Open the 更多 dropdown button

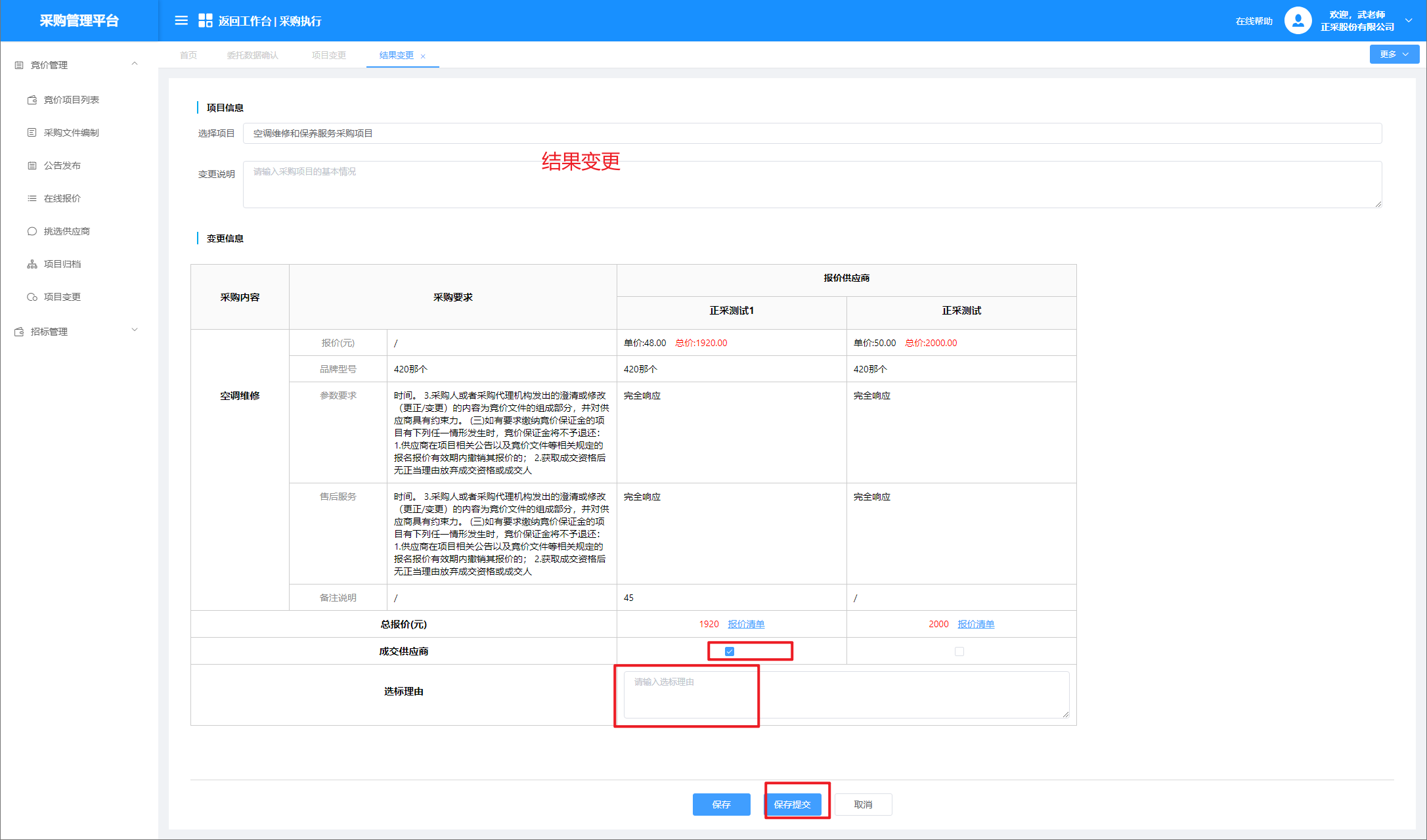1394,55
